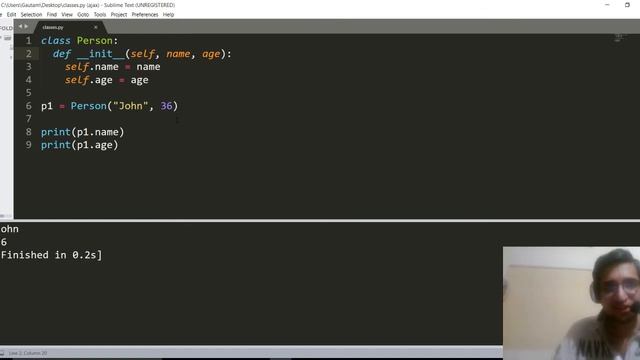Click self.name on line 3
The width and height of the screenshot is (640, 360).
pyautogui.click(x=91, y=67)
